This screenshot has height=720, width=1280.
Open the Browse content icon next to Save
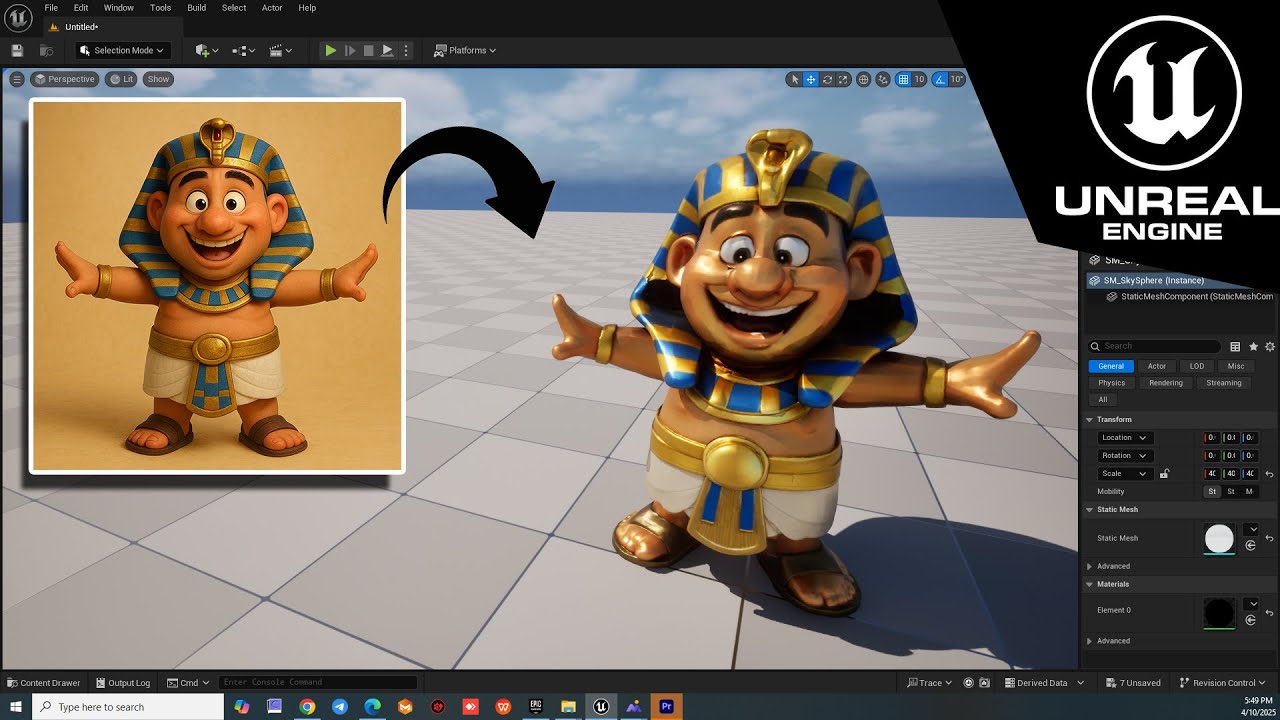click(46, 50)
